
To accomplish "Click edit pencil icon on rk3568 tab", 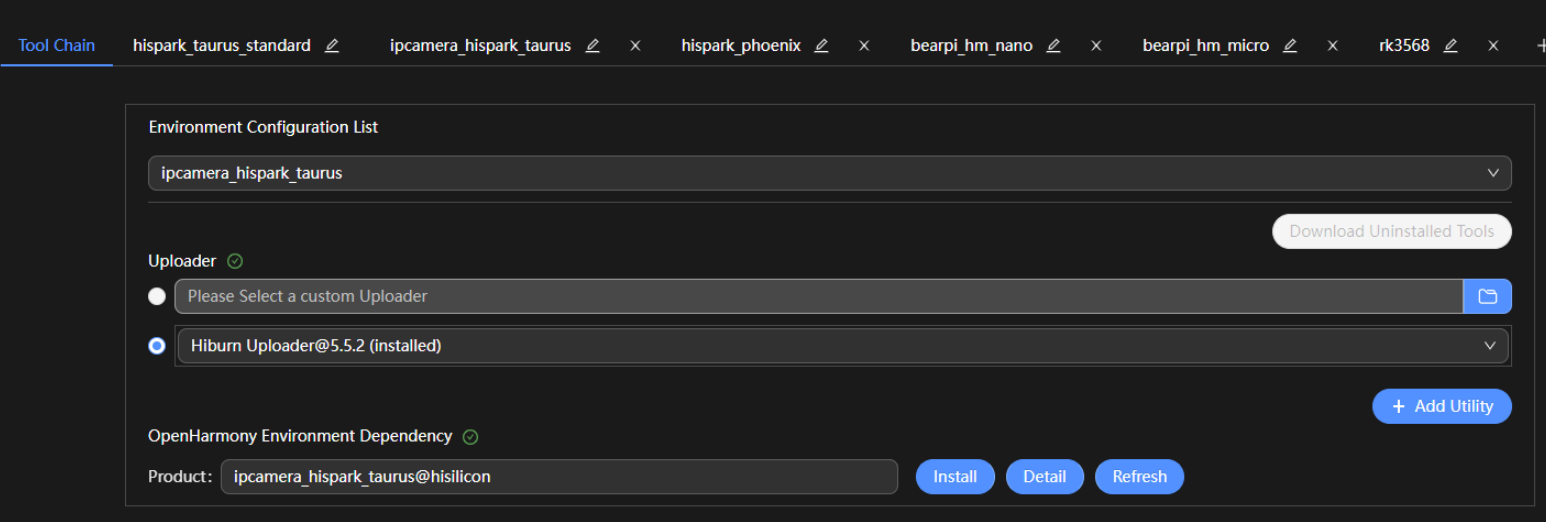I will pos(1450,46).
